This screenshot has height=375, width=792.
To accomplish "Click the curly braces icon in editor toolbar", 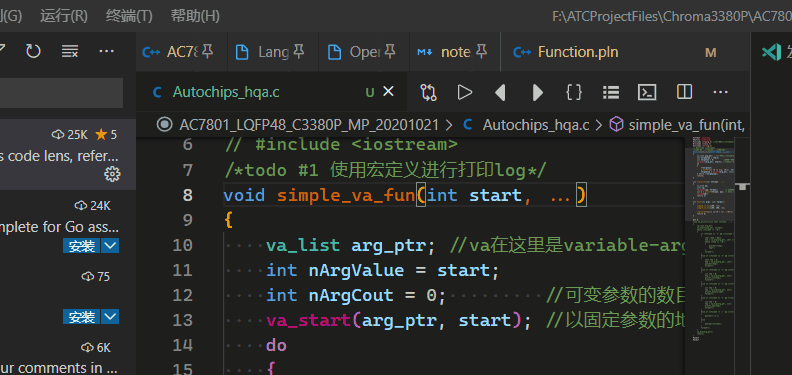I will pos(574,92).
